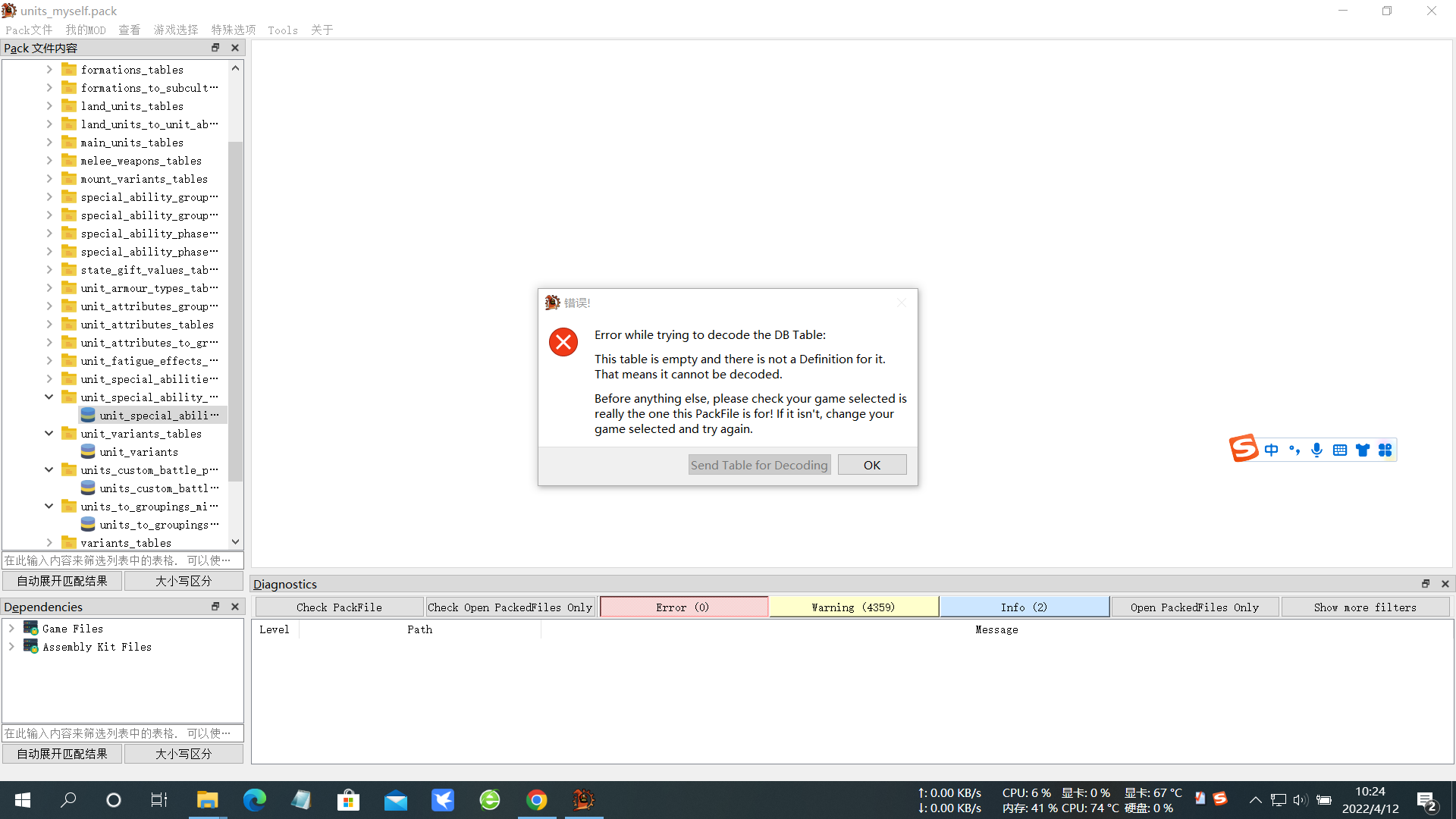Toggle the Warning (4359) filter

pyautogui.click(x=853, y=607)
